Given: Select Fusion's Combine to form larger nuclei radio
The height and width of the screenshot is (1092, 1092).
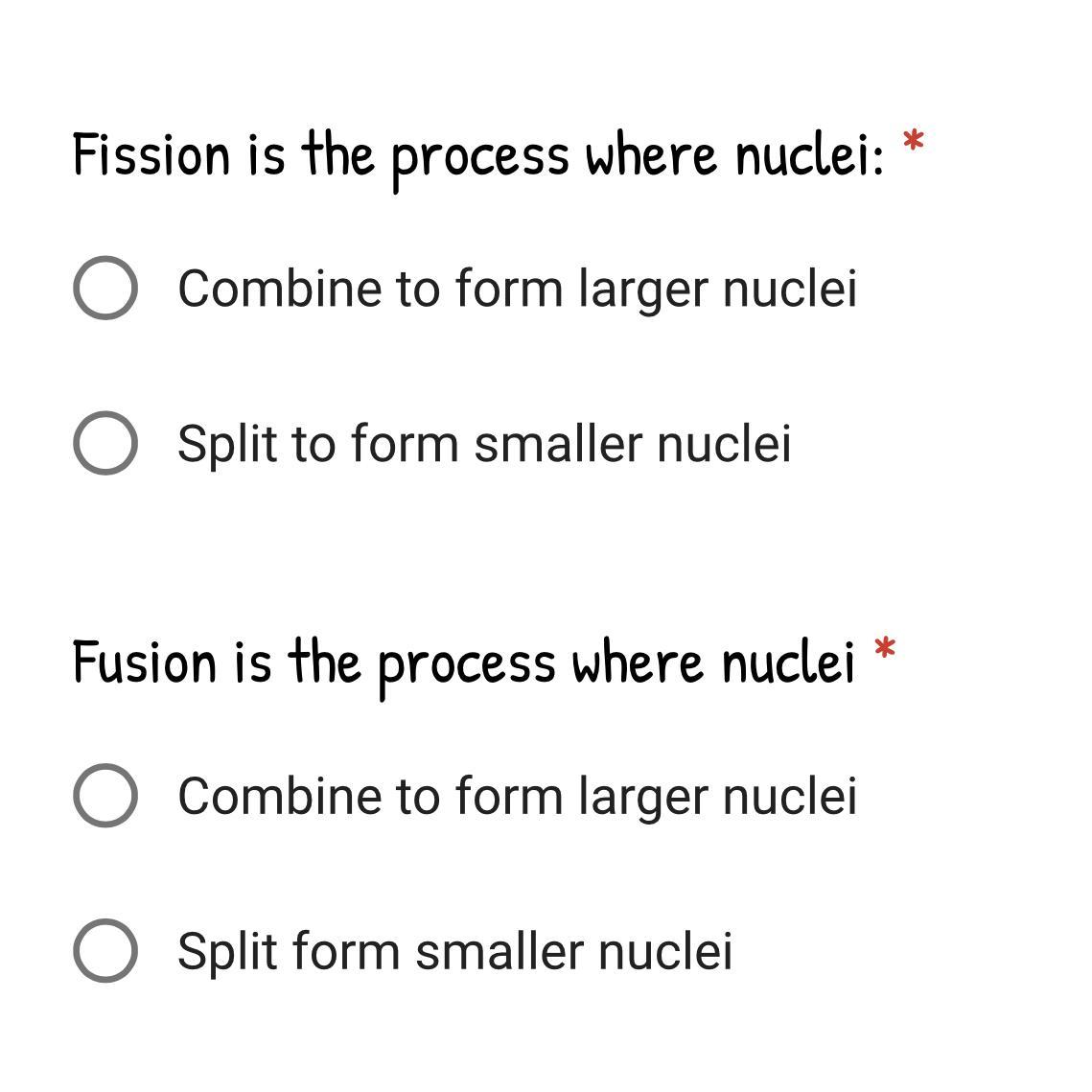Looking at the screenshot, I should tap(105, 796).
